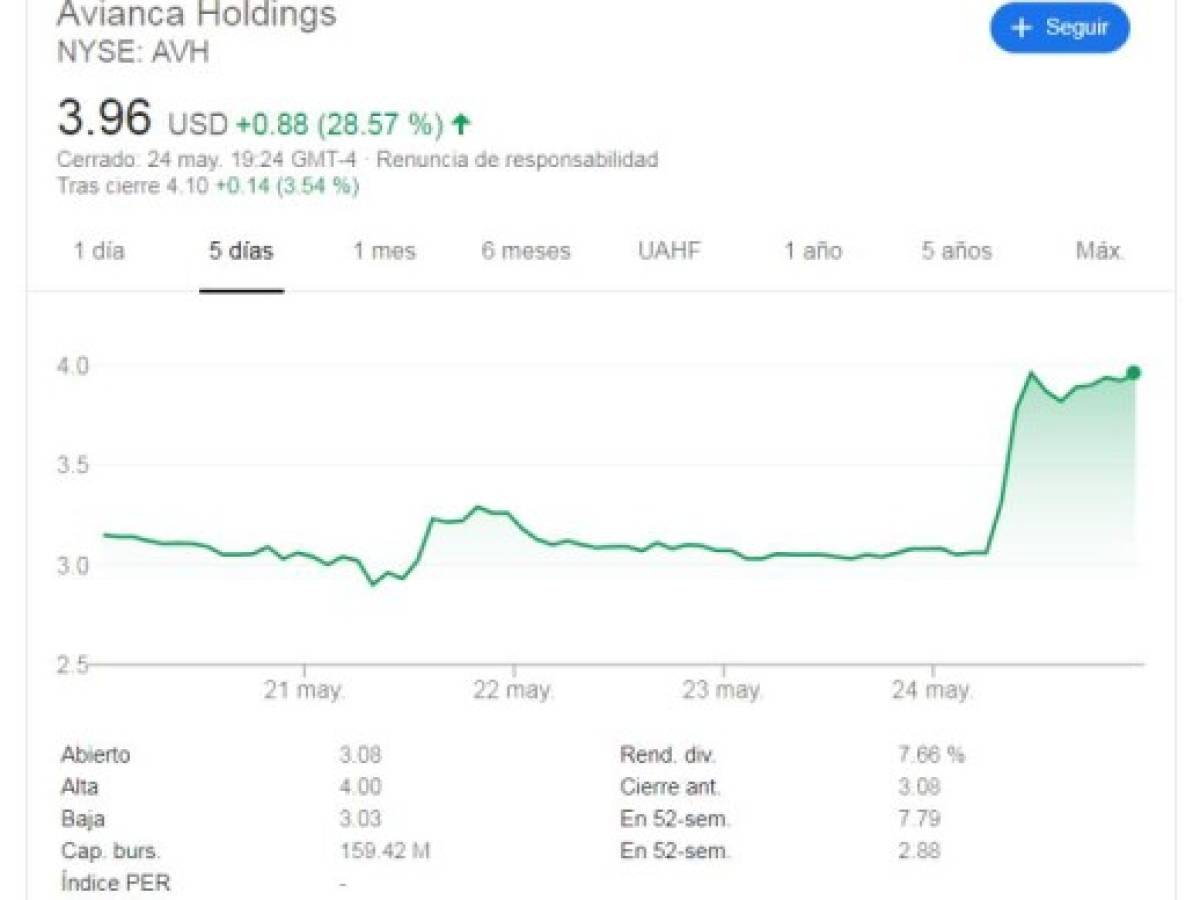Screen dimensions: 1200x900
Task: Click the "4.00" high value
Action: point(360,787)
